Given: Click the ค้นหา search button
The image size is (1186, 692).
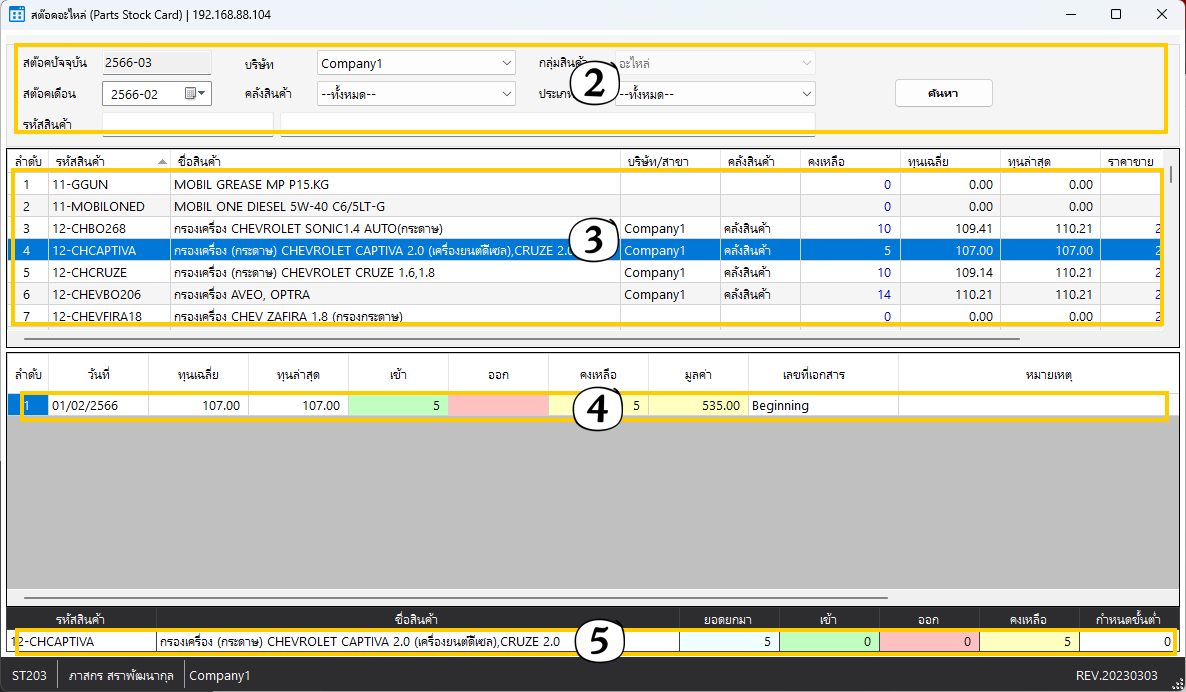Looking at the screenshot, I should point(943,93).
